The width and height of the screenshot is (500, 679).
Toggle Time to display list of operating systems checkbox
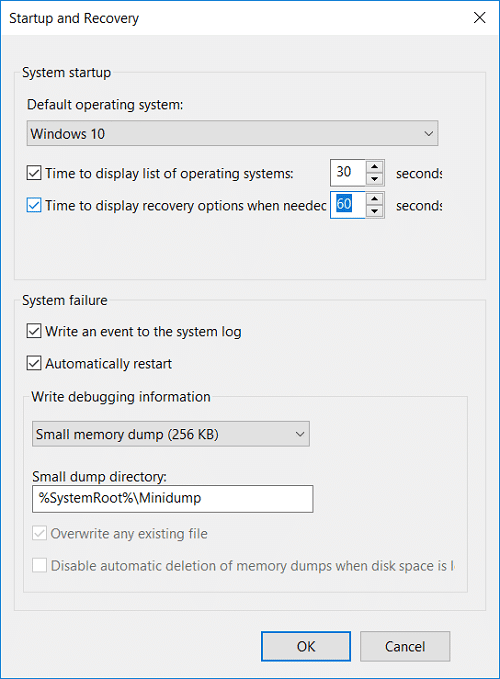click(34, 173)
